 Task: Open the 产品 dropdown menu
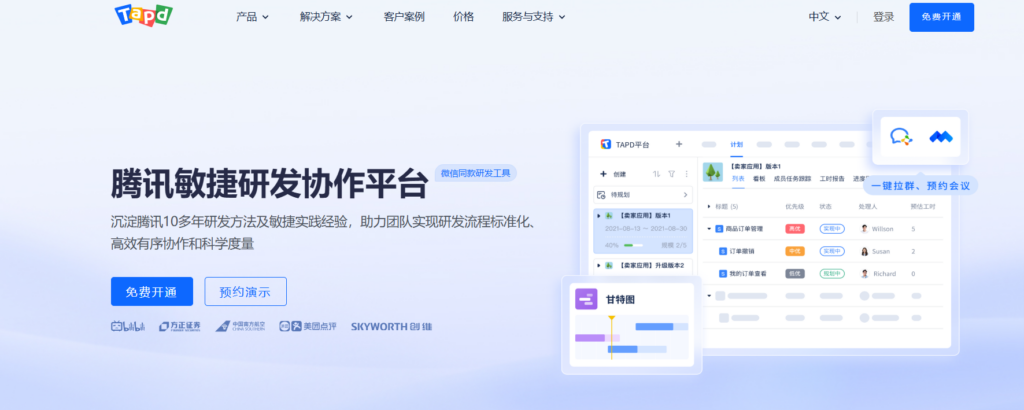coord(252,17)
